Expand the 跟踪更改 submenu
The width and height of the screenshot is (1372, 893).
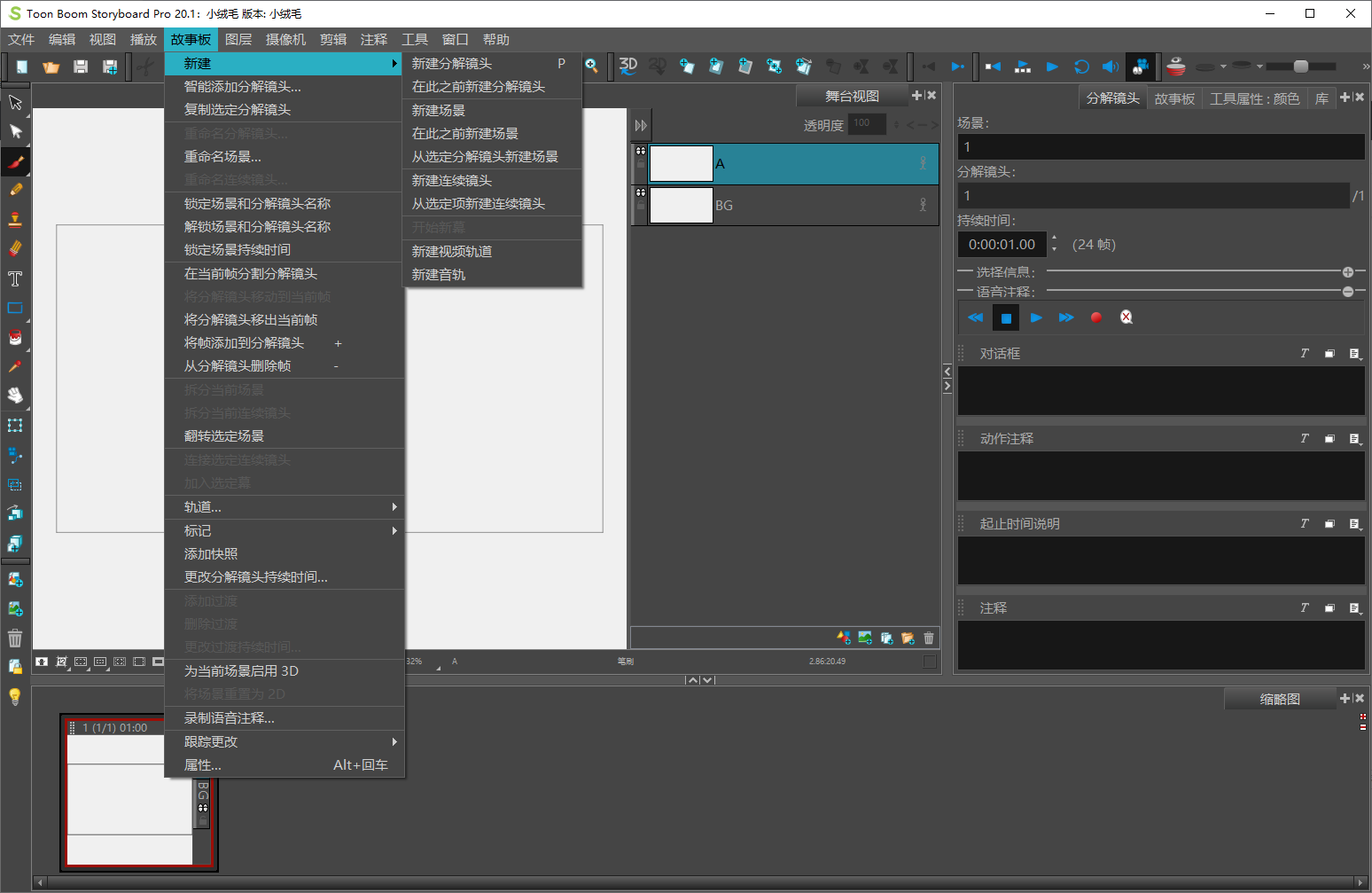pos(285,742)
